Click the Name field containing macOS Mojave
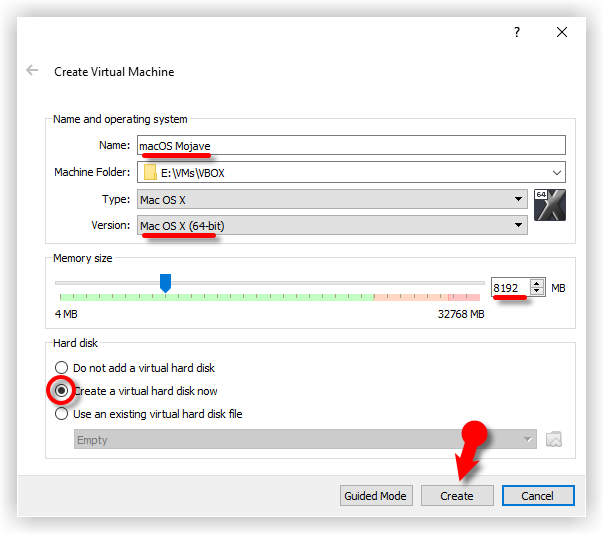 (350, 146)
